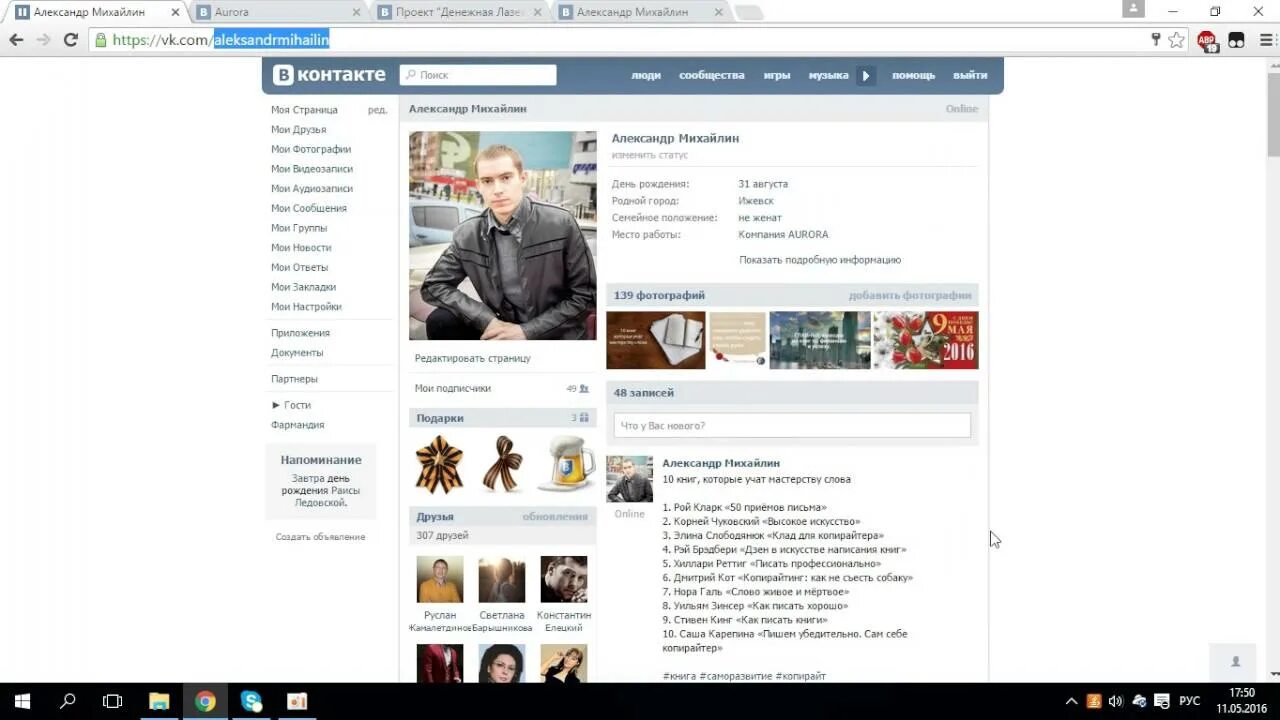Close the Aurora tab
The image size is (1280, 720).
tap(356, 12)
